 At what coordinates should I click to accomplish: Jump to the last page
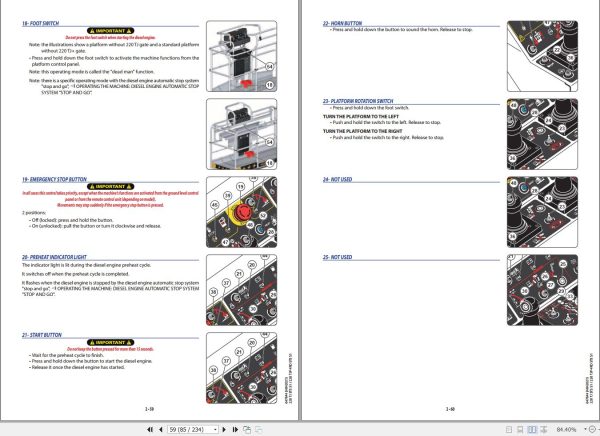click(x=235, y=429)
